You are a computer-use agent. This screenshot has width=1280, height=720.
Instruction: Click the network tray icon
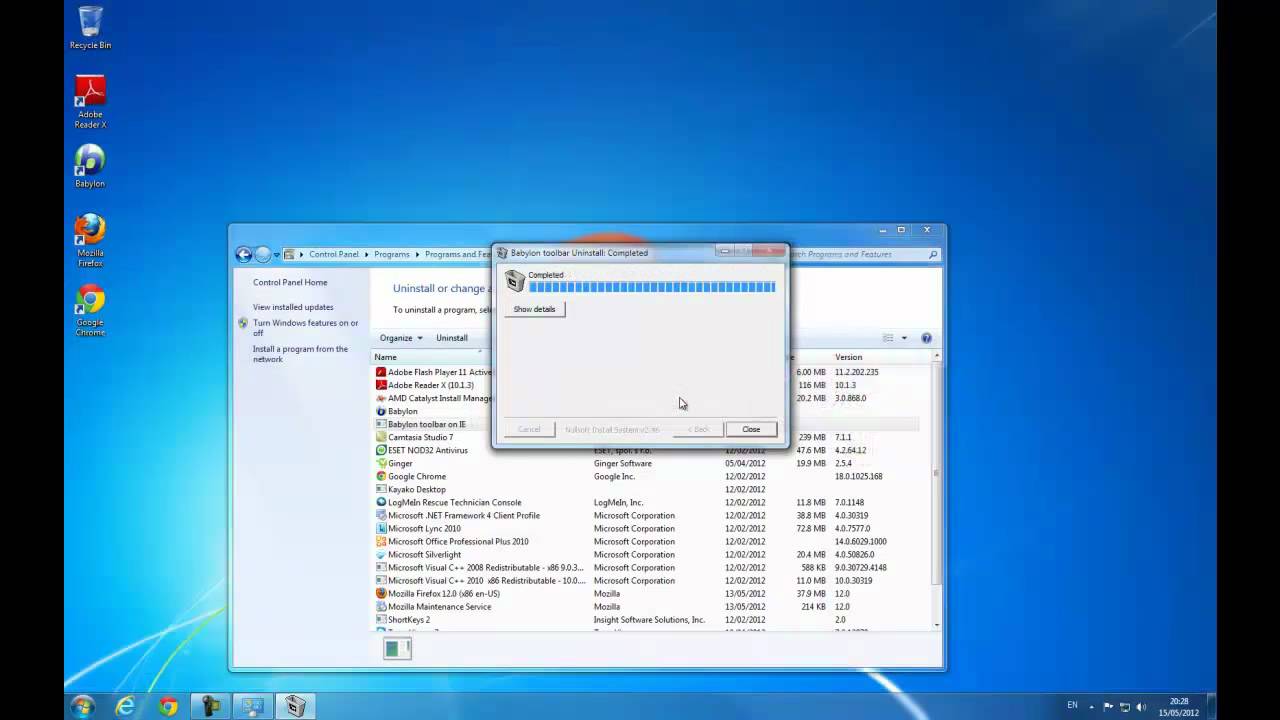[1125, 707]
